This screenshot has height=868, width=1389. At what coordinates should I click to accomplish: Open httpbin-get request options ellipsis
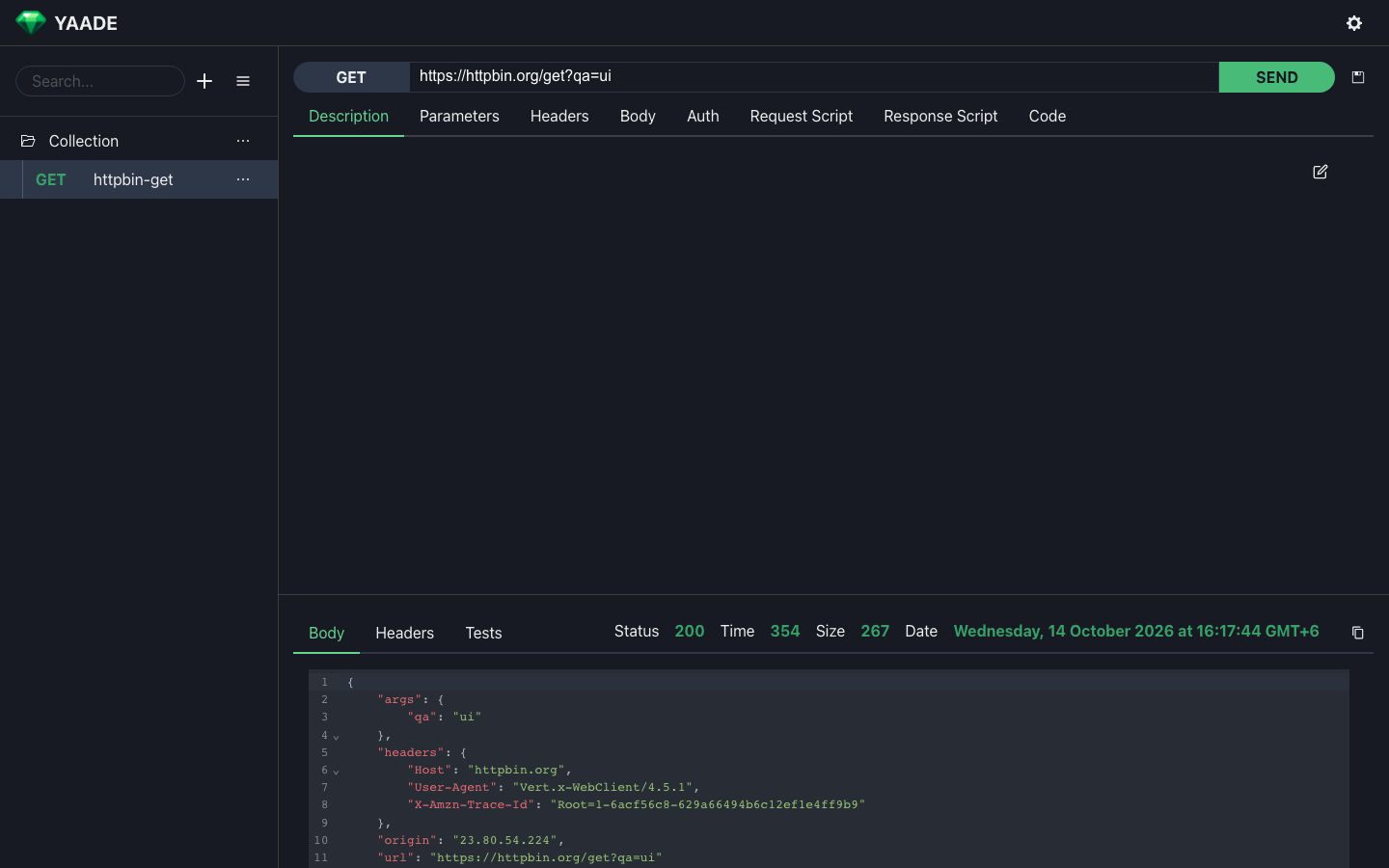tap(243, 179)
